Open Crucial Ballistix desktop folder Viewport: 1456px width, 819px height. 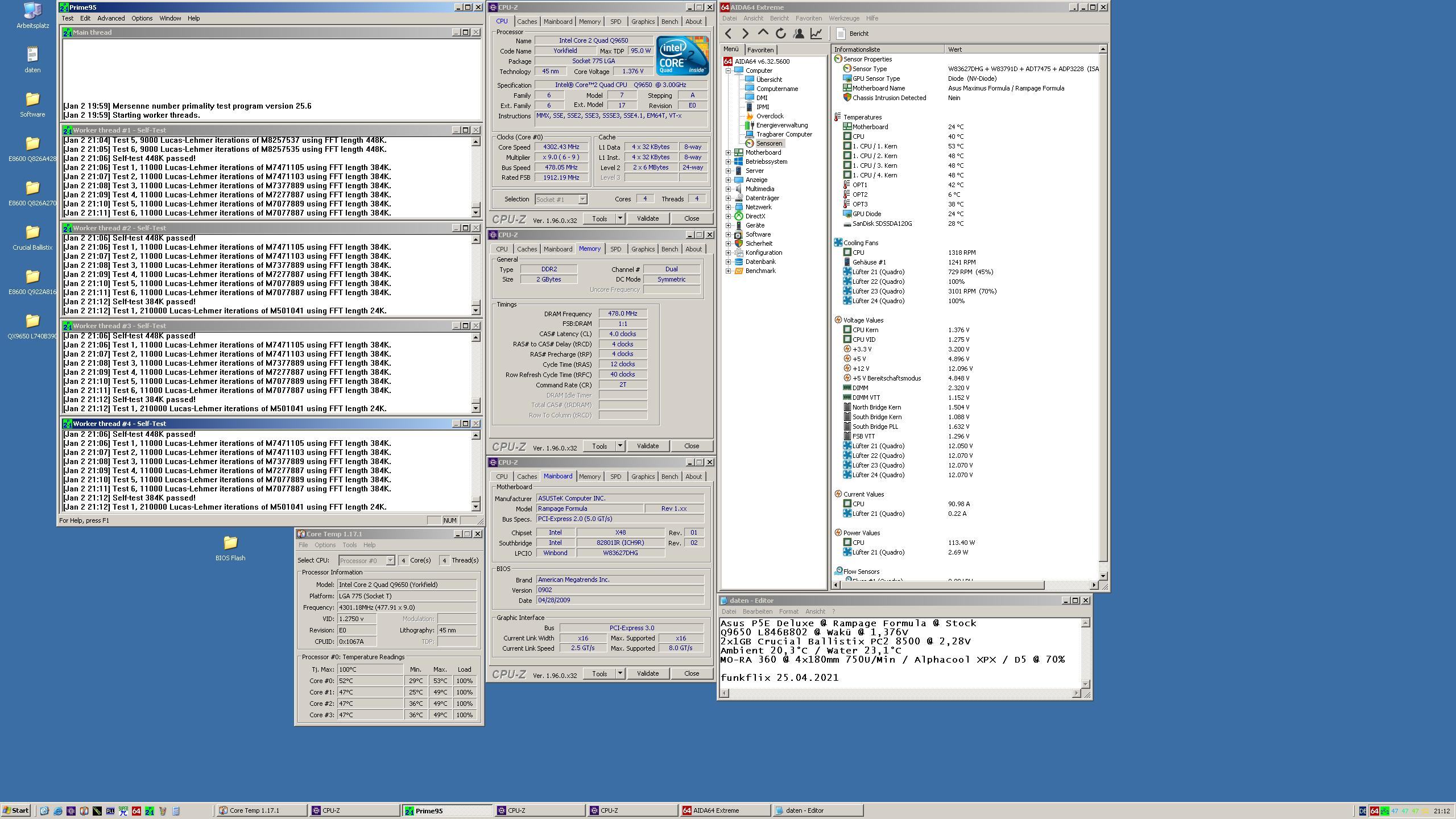[32, 237]
